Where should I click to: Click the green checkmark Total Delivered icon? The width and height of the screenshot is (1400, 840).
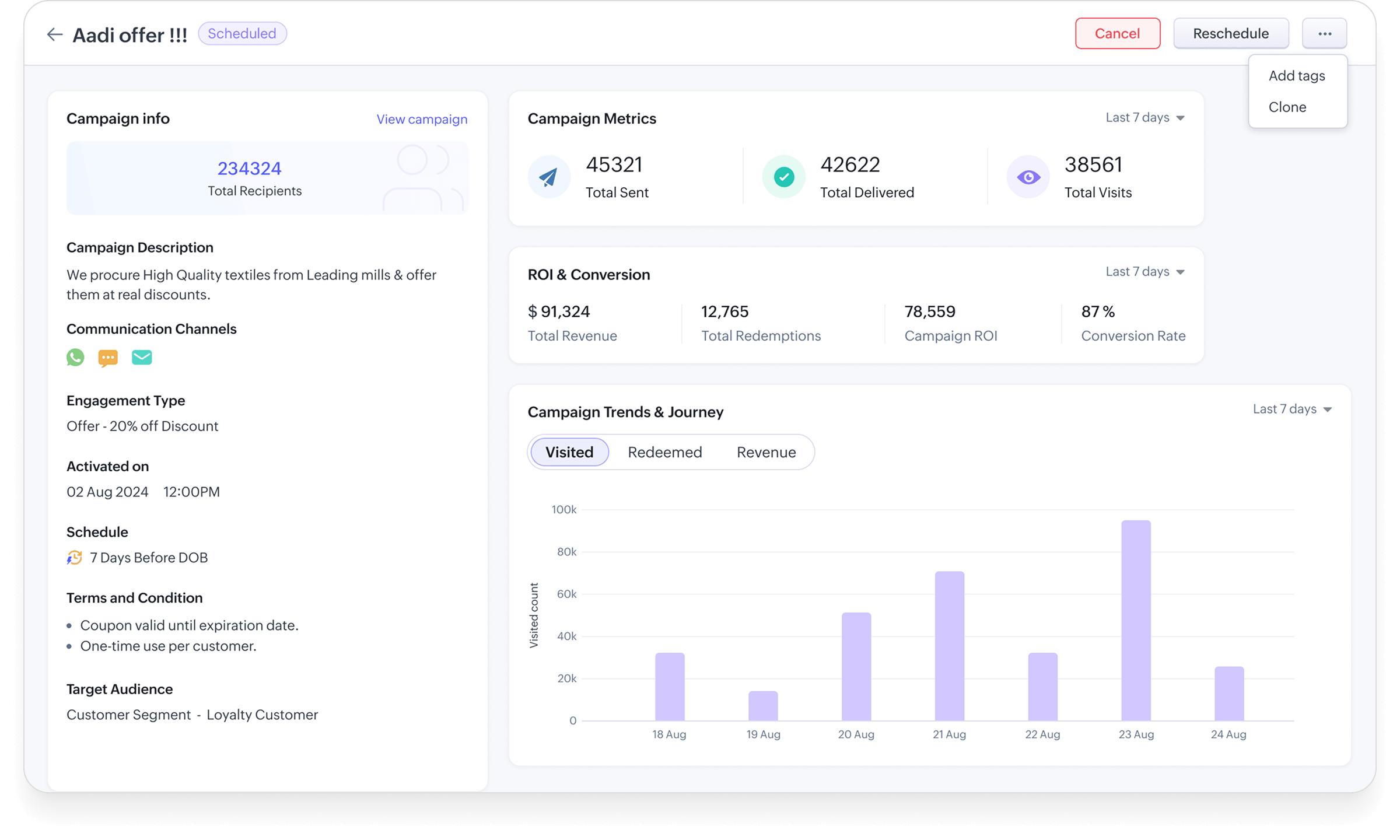[783, 176]
